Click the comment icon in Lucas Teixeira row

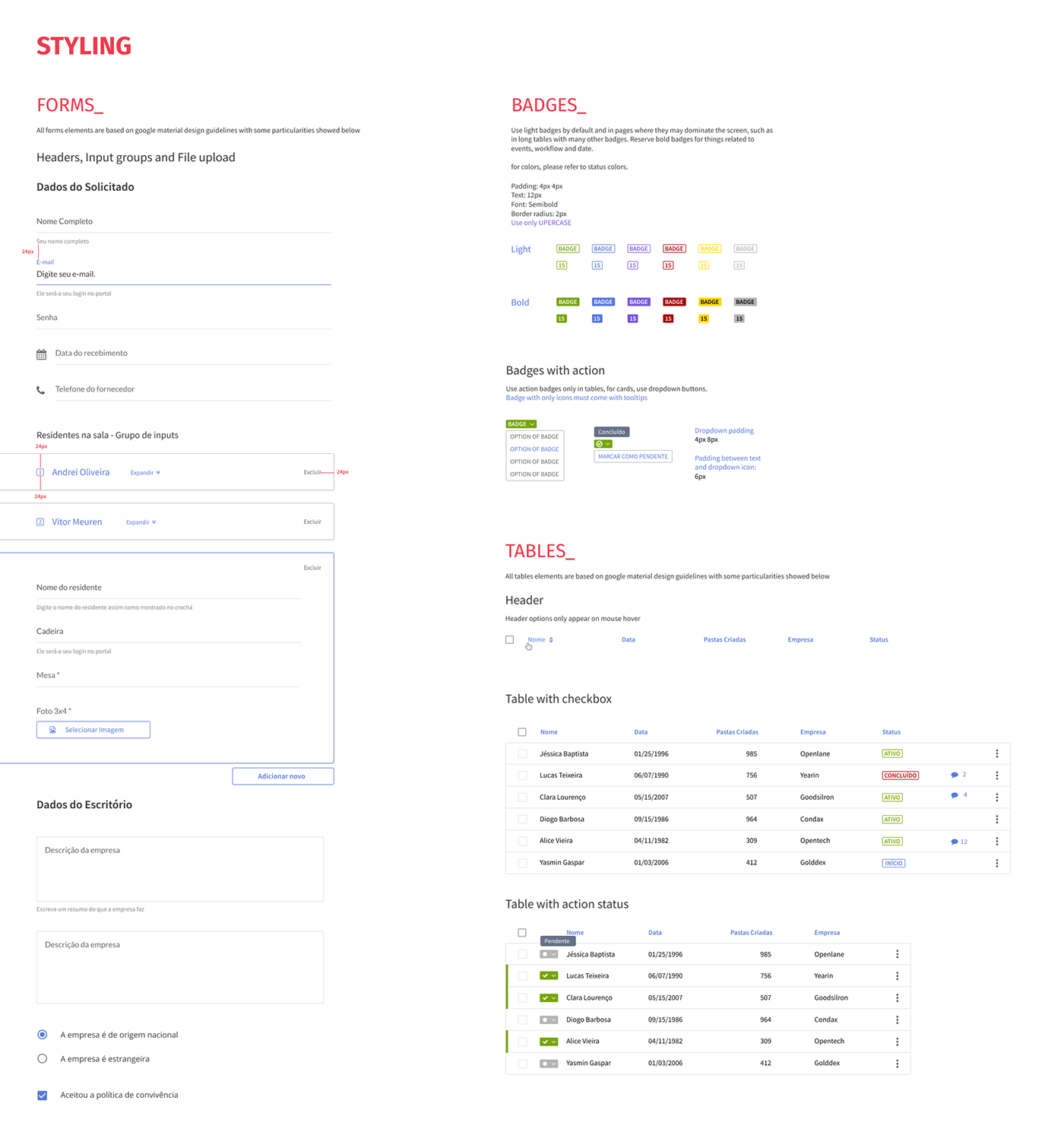pos(955,775)
